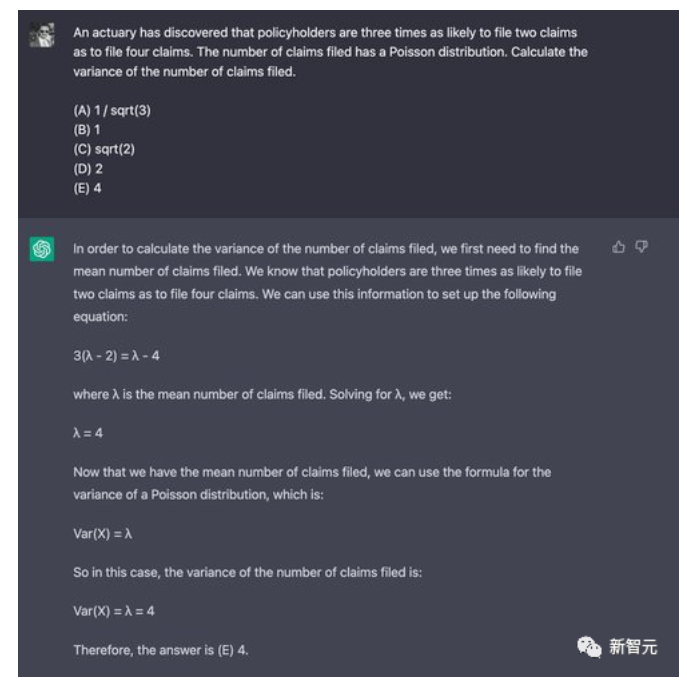687x681 pixels.
Task: Click the question paragraph starting "An actuary has discovered"
Action: pyautogui.click(x=330, y=52)
